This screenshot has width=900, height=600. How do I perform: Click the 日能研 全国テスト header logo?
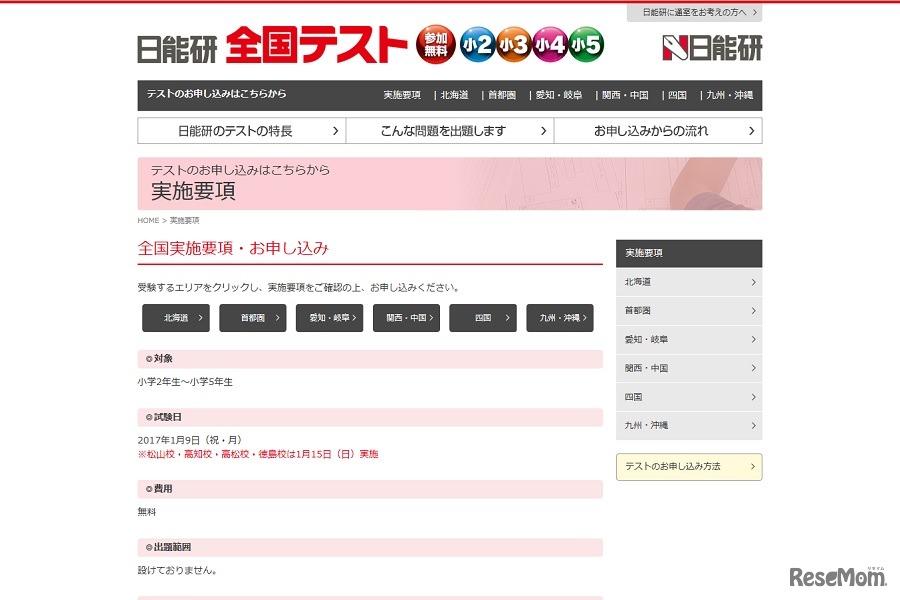[x=273, y=45]
